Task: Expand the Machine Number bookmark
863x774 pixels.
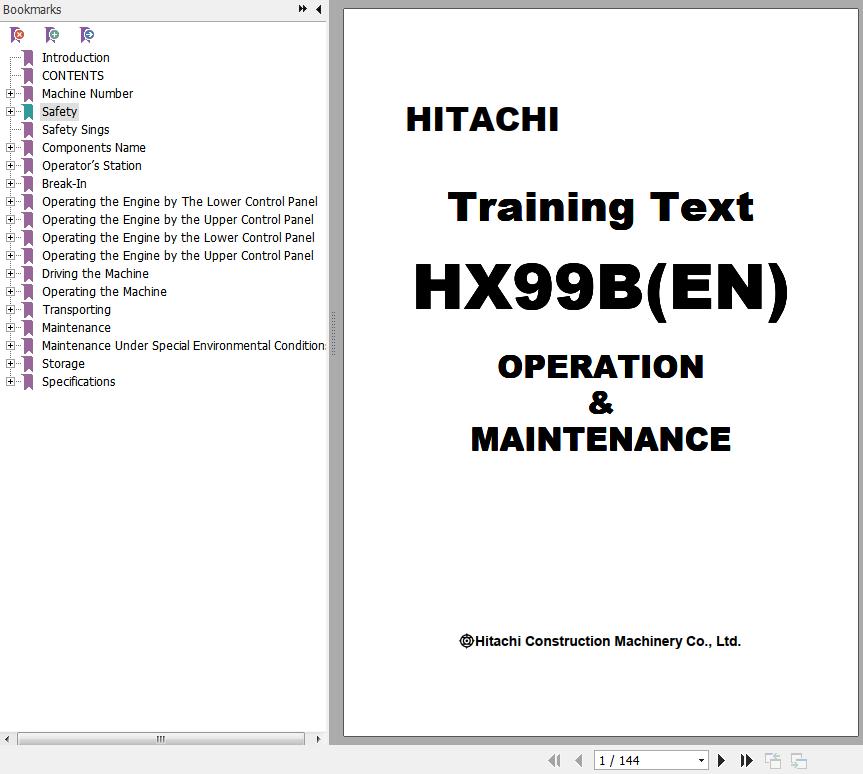Action: tap(10, 94)
